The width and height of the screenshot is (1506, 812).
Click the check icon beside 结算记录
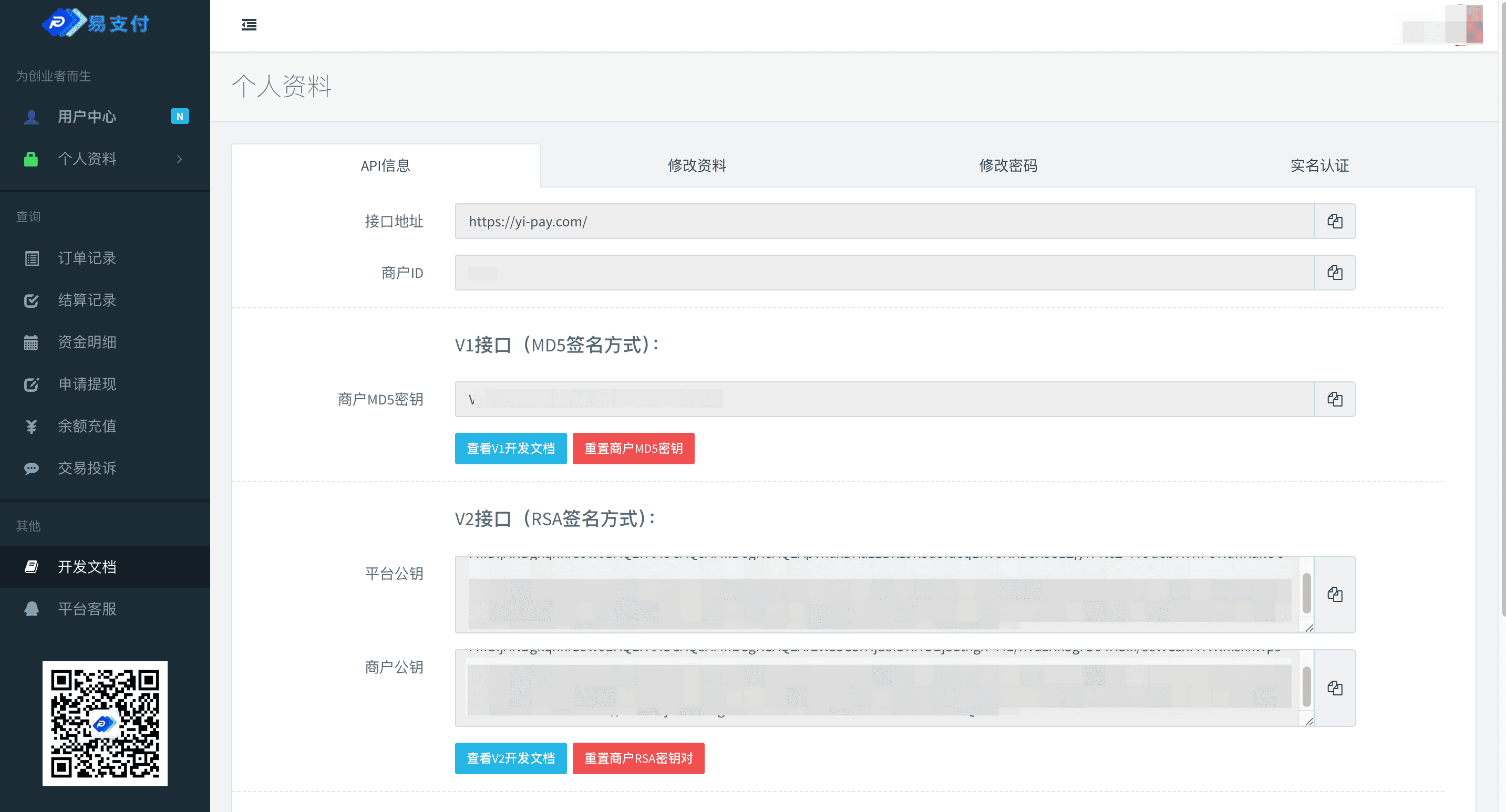(x=32, y=300)
